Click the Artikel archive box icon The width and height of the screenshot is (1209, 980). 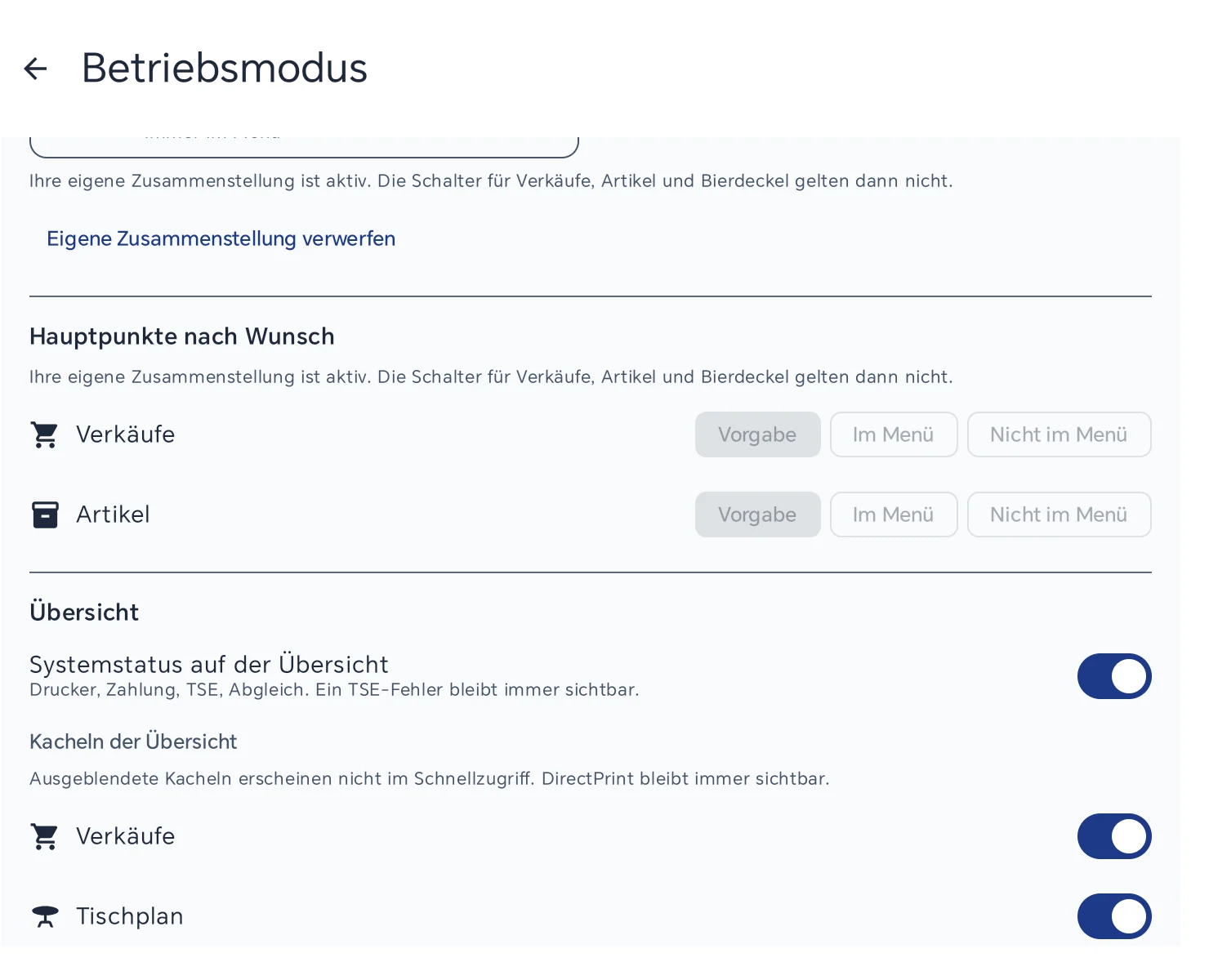coord(45,514)
